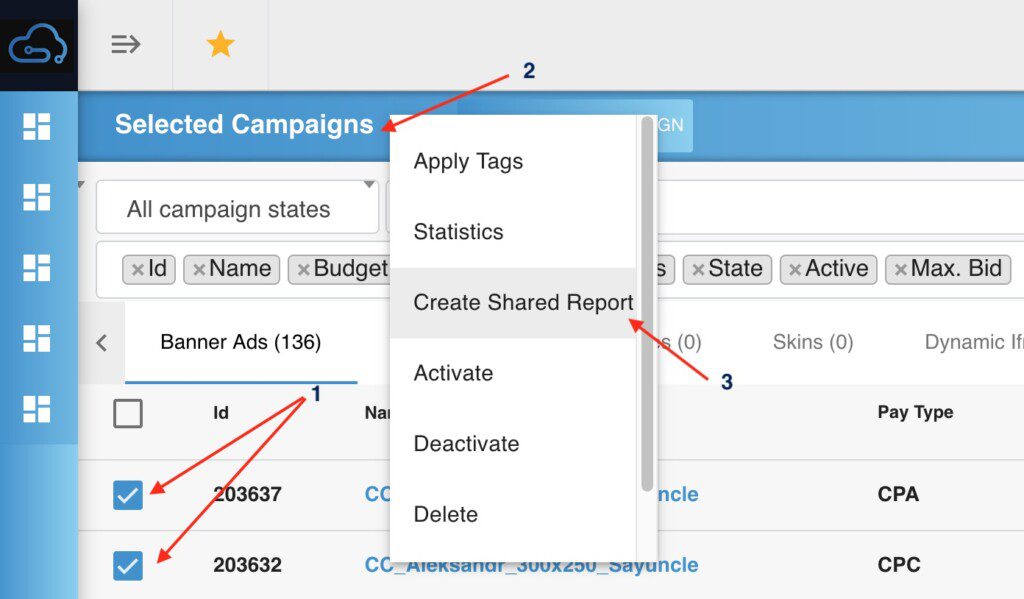Screen dimensions: 1024x599
Task: Uncheck the campaign 203637 checkbox
Action: 128,494
